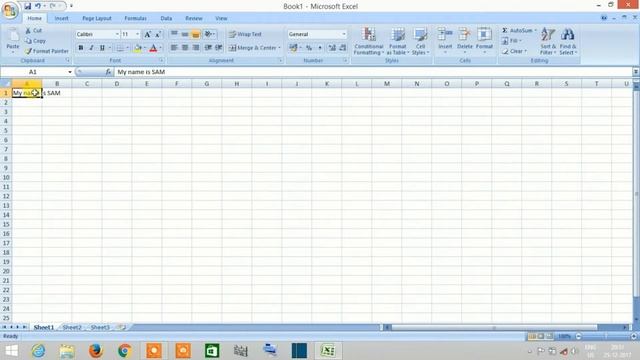Image resolution: width=640 pixels, height=360 pixels.
Task: Set Top Align for cell
Action: click(174, 34)
